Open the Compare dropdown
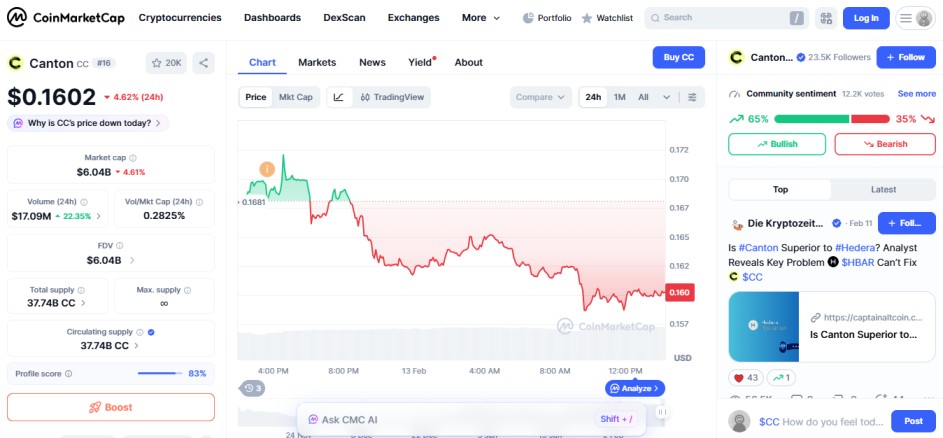 540,97
